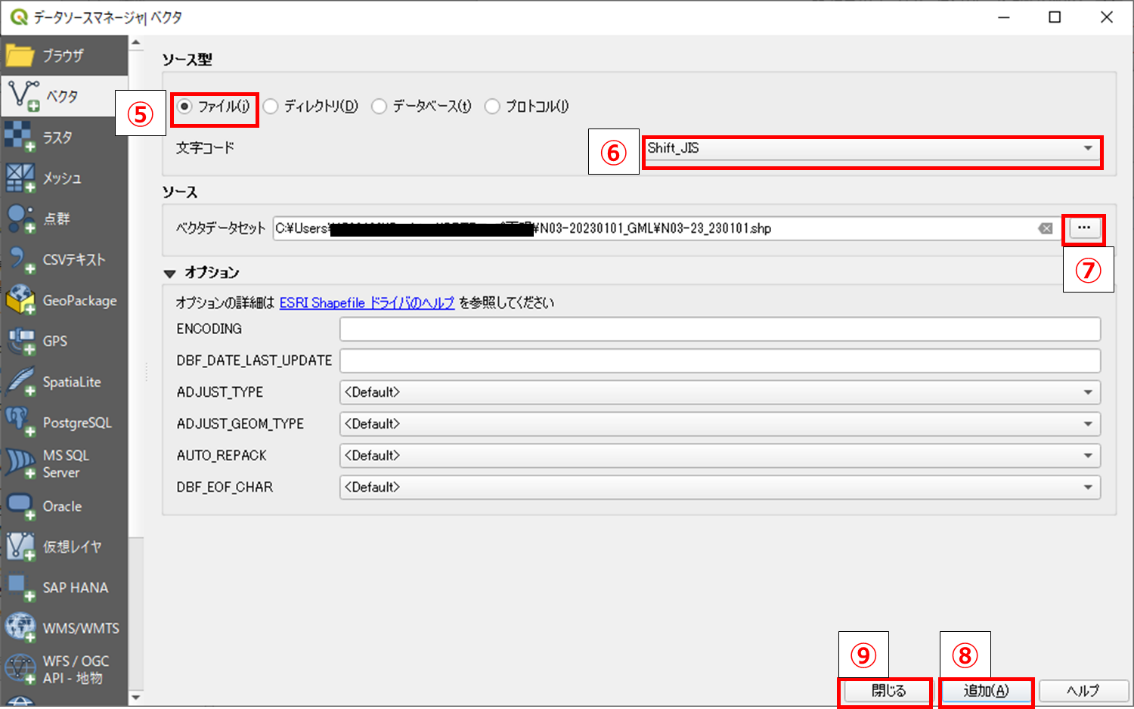This screenshot has height=709, width=1134.
Task: Select the メッシュ (Mesh) sidebar icon
Action: point(20,177)
